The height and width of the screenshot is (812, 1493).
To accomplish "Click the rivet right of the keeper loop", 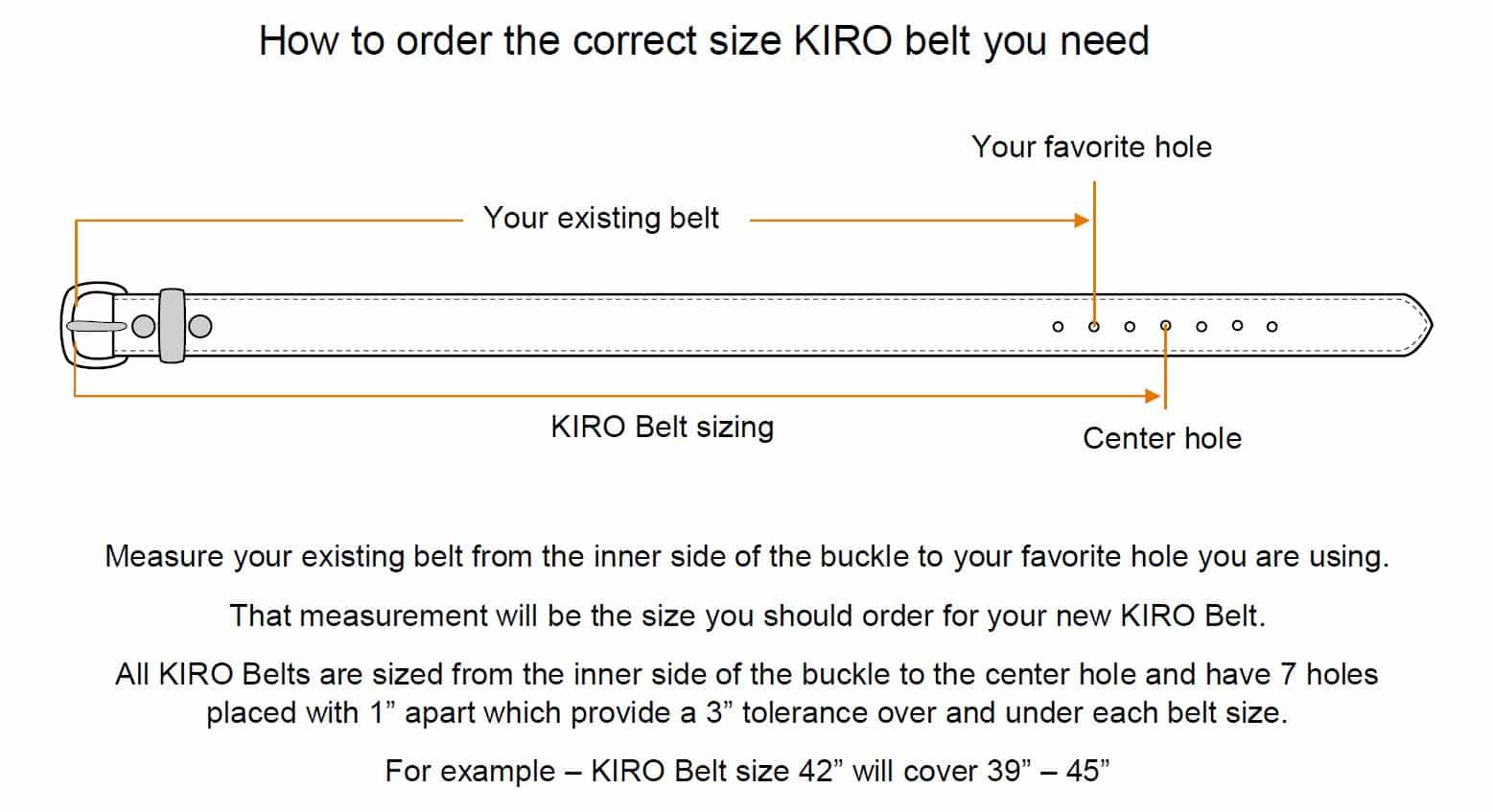I will [199, 326].
